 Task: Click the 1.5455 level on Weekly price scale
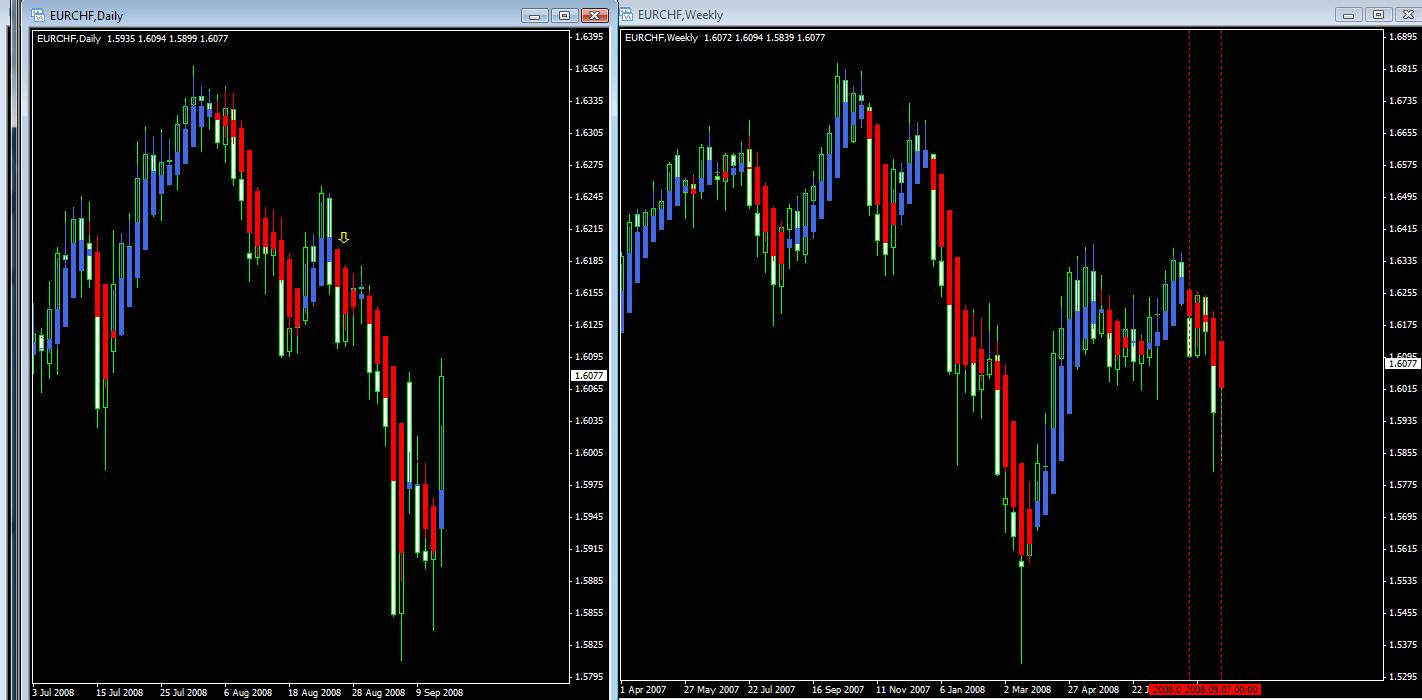pyautogui.click(x=1405, y=613)
